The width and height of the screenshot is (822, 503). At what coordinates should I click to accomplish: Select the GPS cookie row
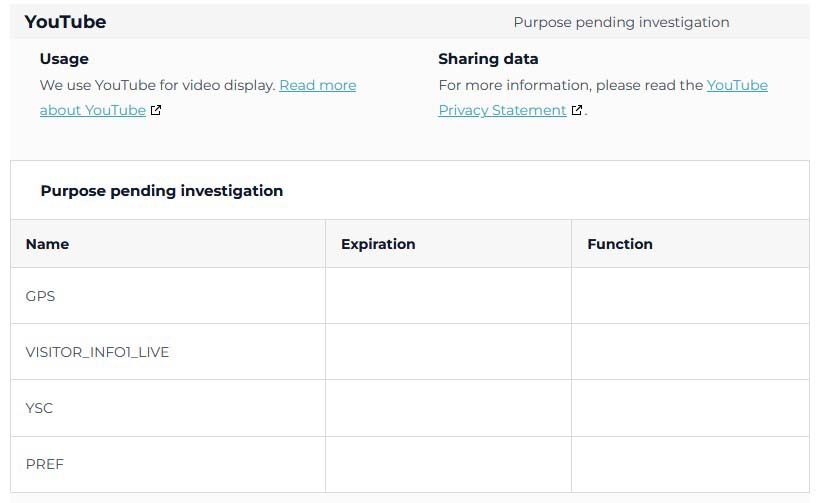pyautogui.click(x=40, y=296)
